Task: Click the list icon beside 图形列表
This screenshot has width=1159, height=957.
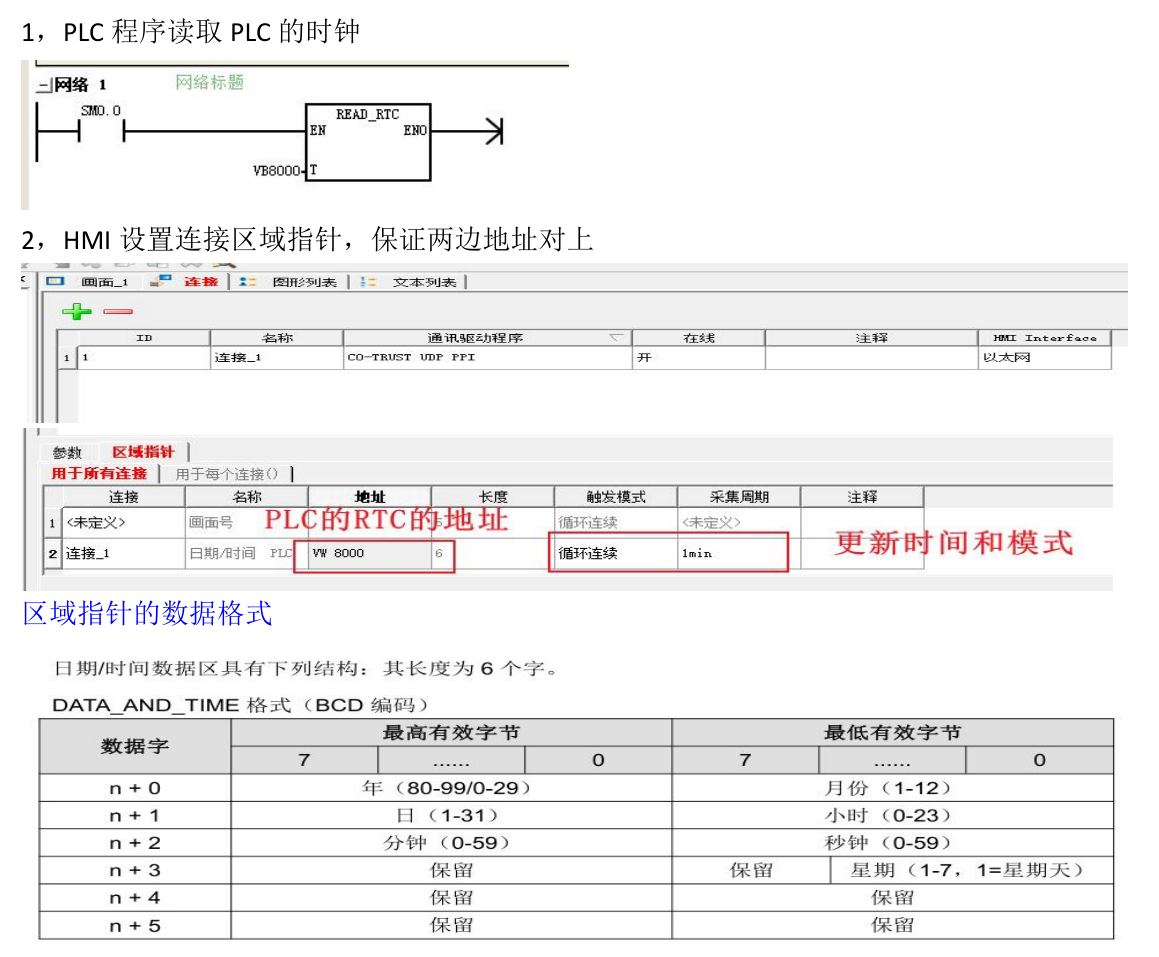Action: [x=248, y=282]
